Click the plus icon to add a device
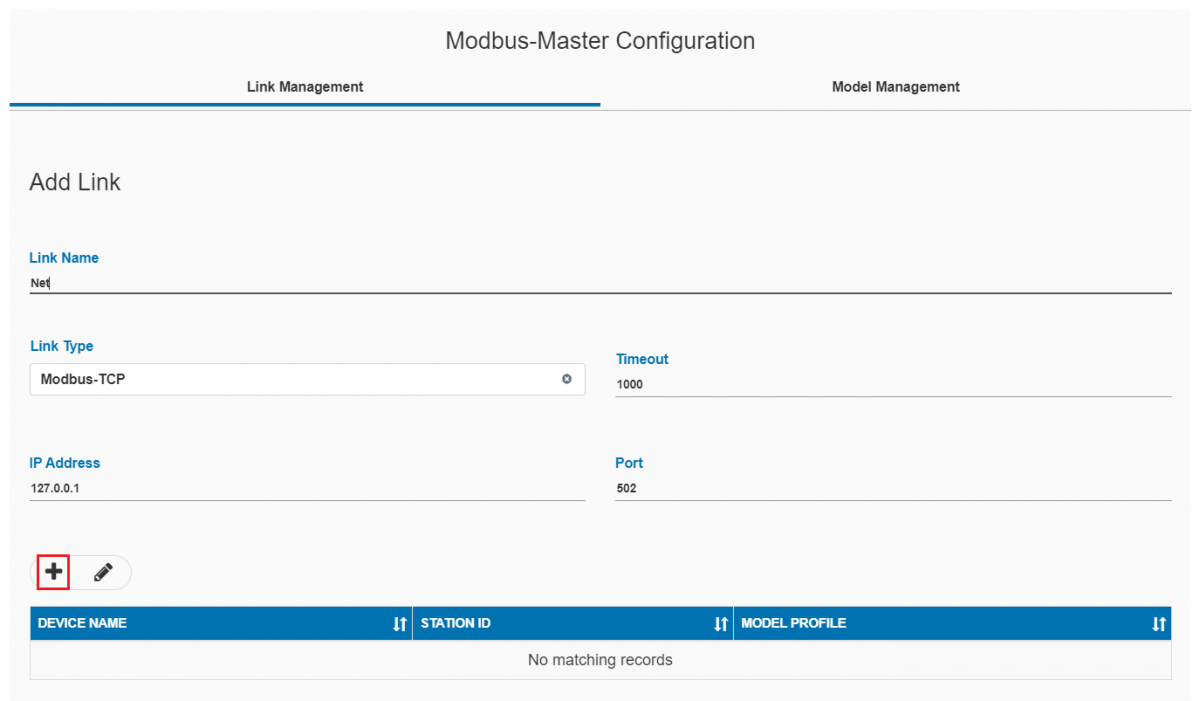The width and height of the screenshot is (1200, 701). [x=52, y=571]
